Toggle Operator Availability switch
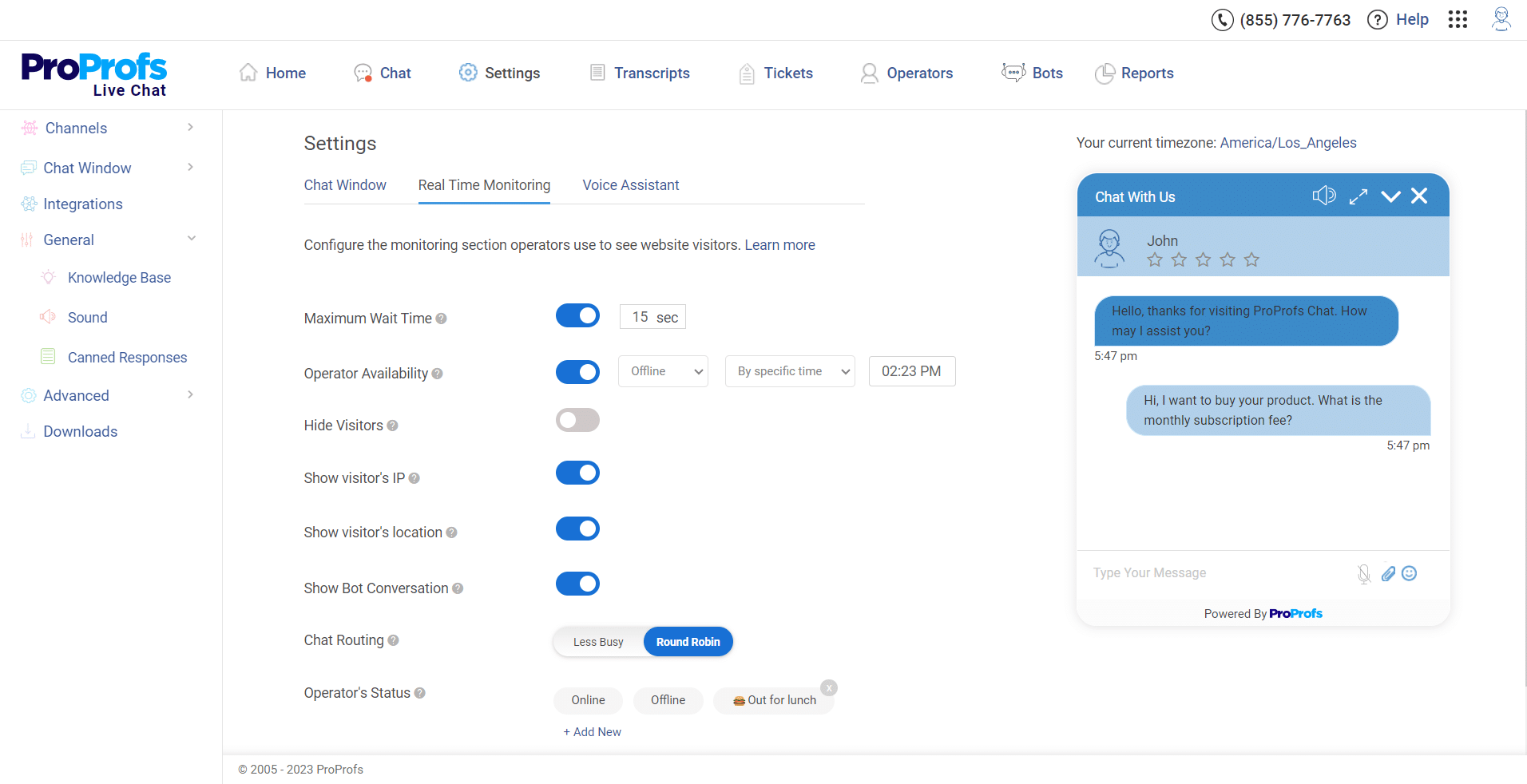Screen dimensions: 1527x784 tap(577, 371)
